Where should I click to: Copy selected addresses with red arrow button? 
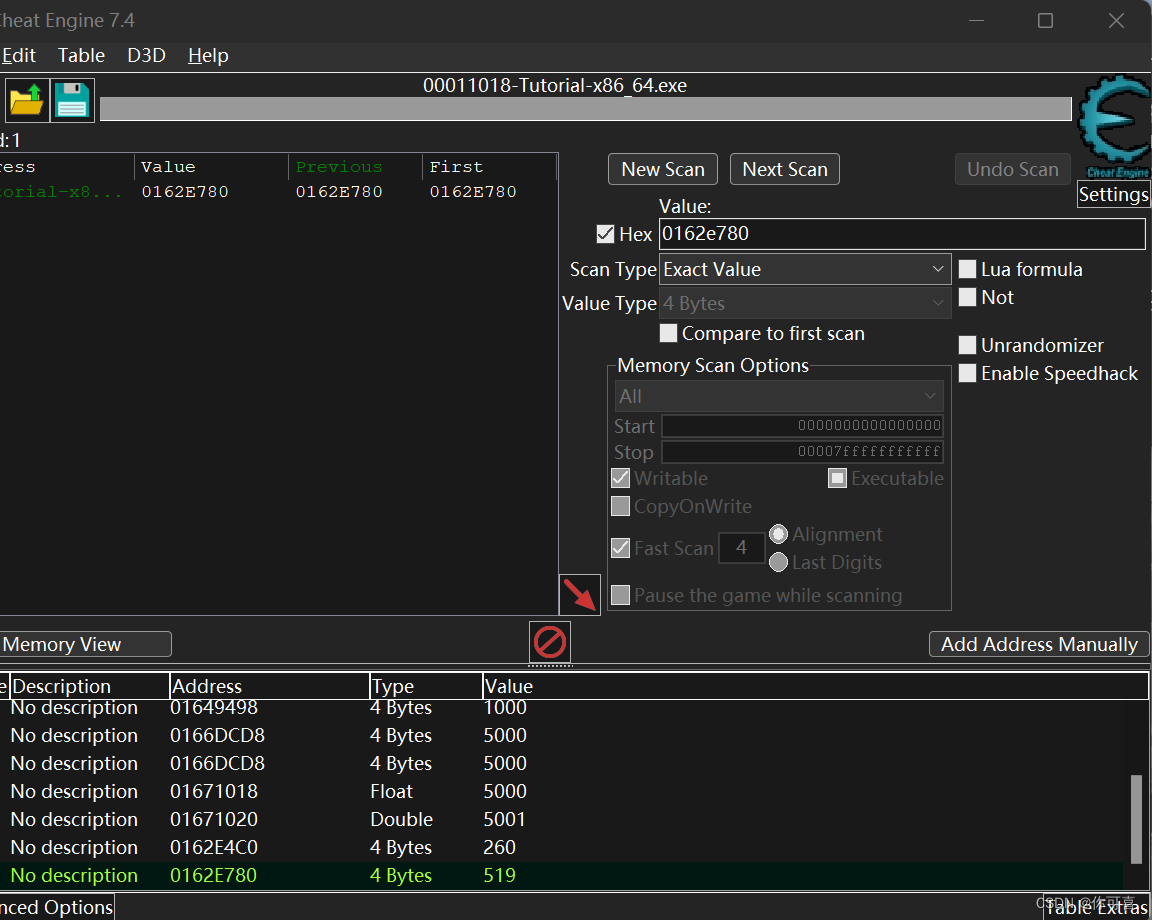(x=580, y=594)
